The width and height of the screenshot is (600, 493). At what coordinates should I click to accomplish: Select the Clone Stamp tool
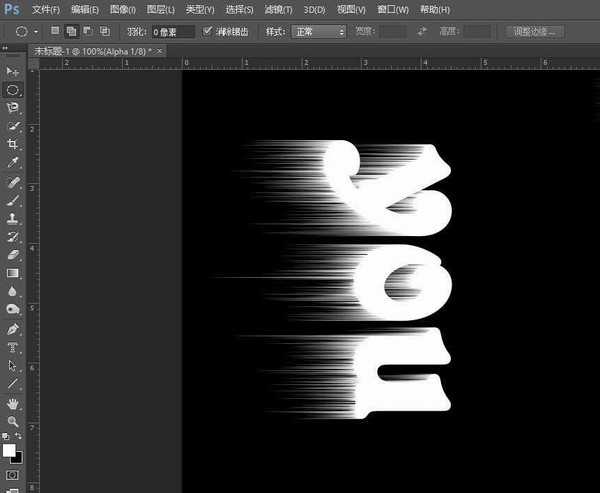click(13, 217)
